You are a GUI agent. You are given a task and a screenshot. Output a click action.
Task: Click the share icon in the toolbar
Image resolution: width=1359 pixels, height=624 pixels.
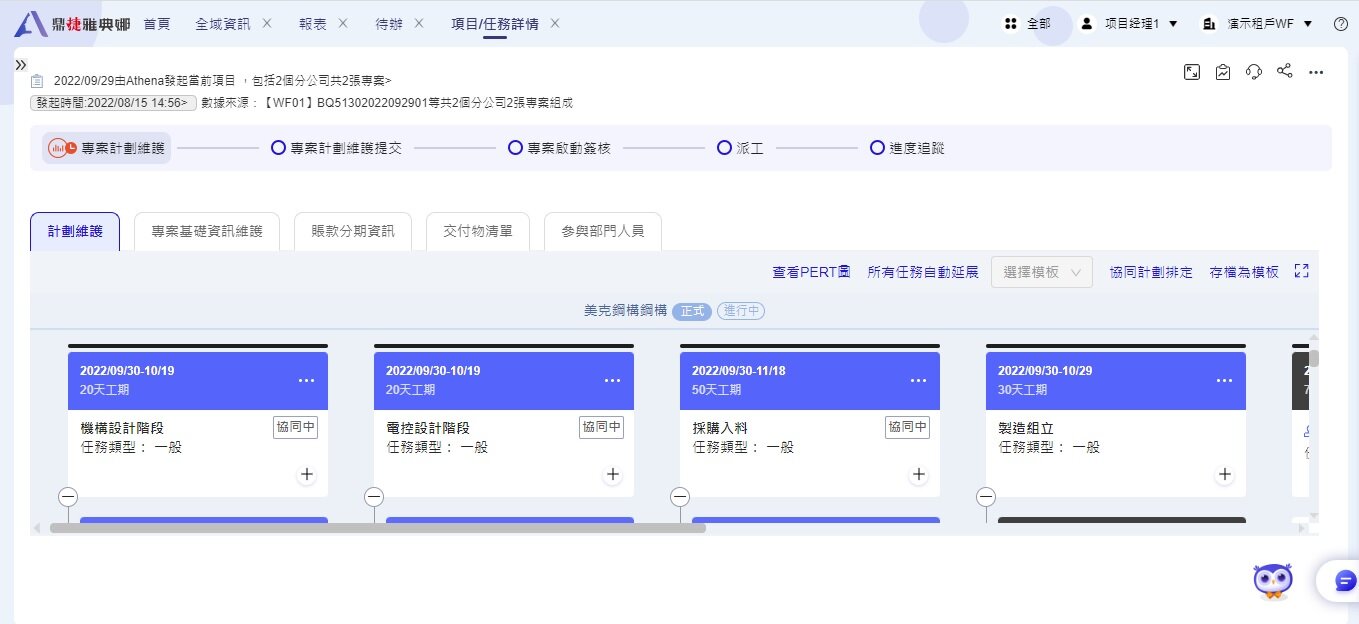(1285, 72)
